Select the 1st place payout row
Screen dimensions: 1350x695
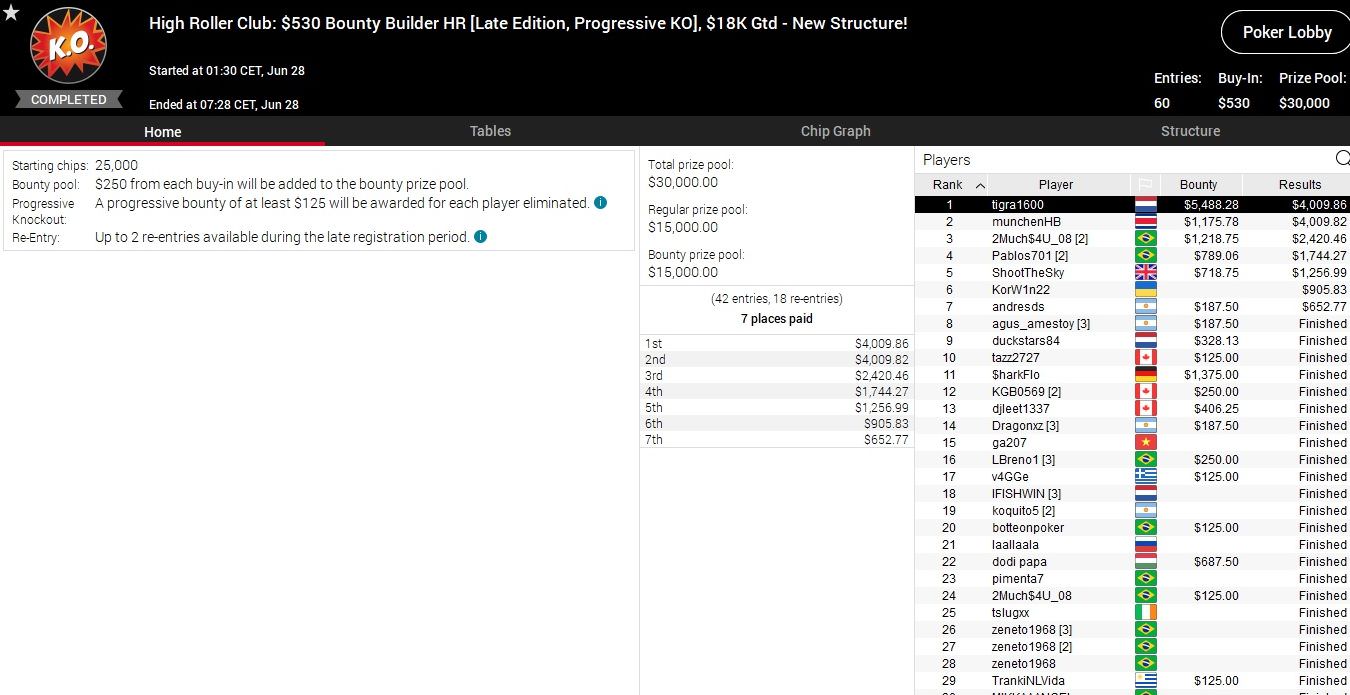(x=776, y=344)
